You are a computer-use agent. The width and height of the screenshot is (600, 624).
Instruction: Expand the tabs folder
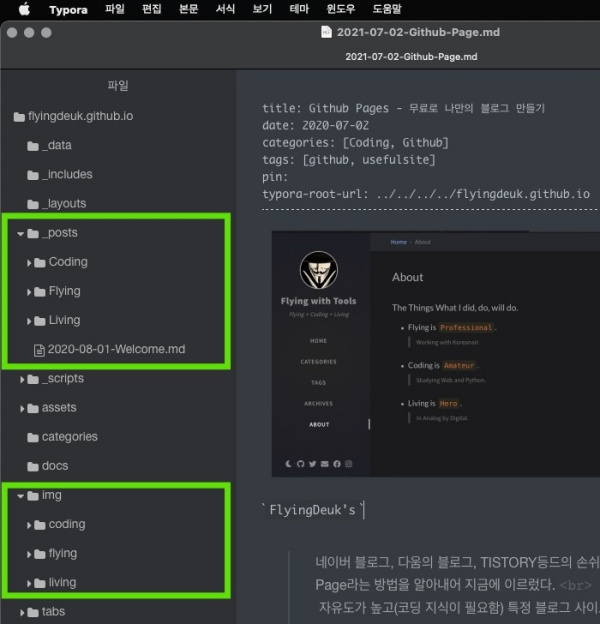click(x=22, y=612)
